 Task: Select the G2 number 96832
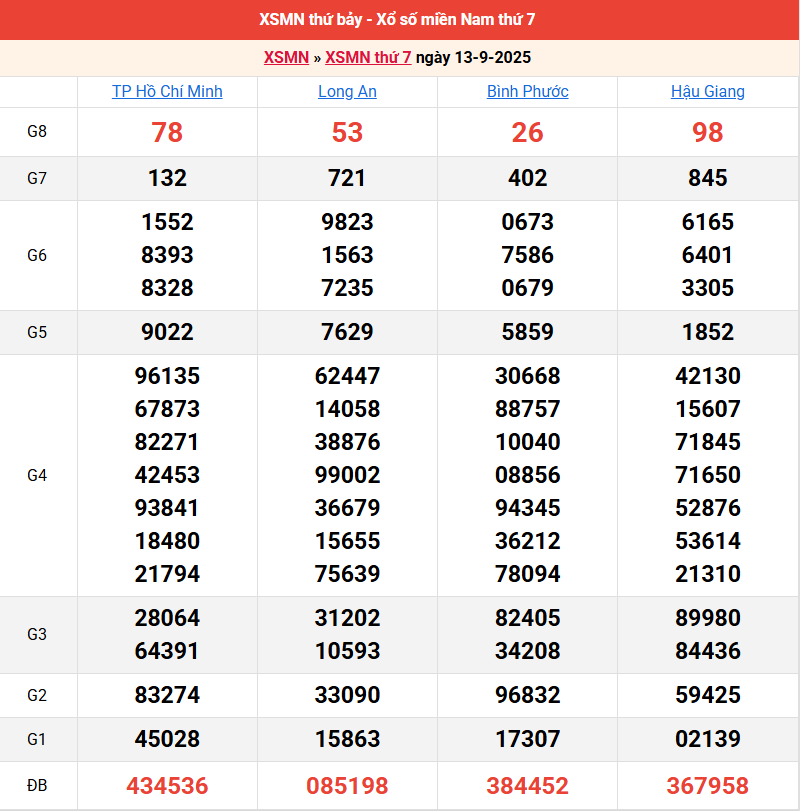[x=527, y=695]
